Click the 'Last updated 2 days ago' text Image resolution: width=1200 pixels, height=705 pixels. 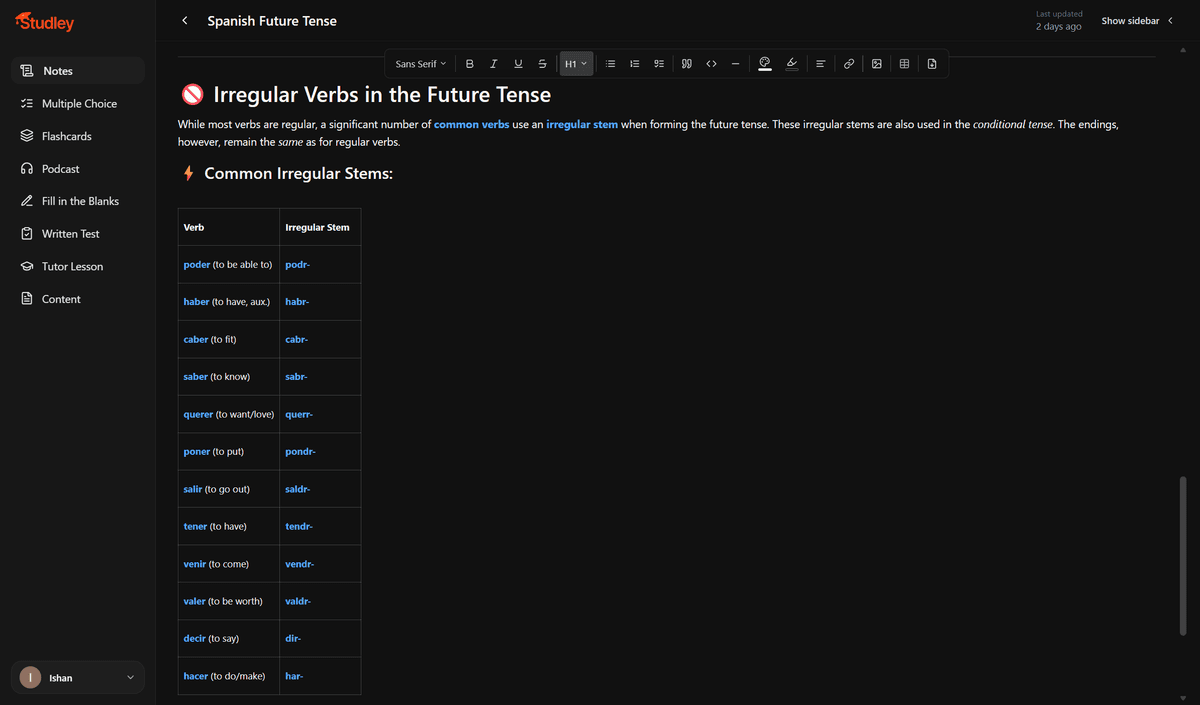point(1059,21)
